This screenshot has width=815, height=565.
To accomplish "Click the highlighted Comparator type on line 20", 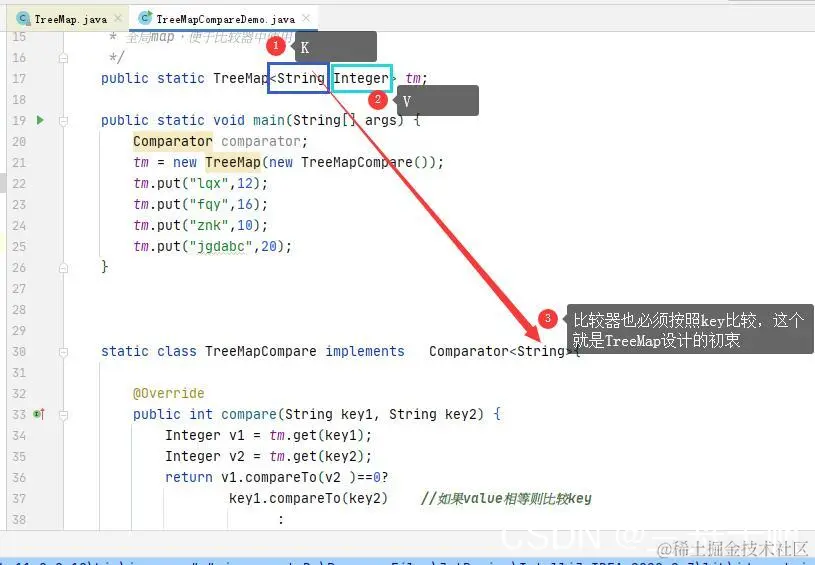I will (x=173, y=141).
